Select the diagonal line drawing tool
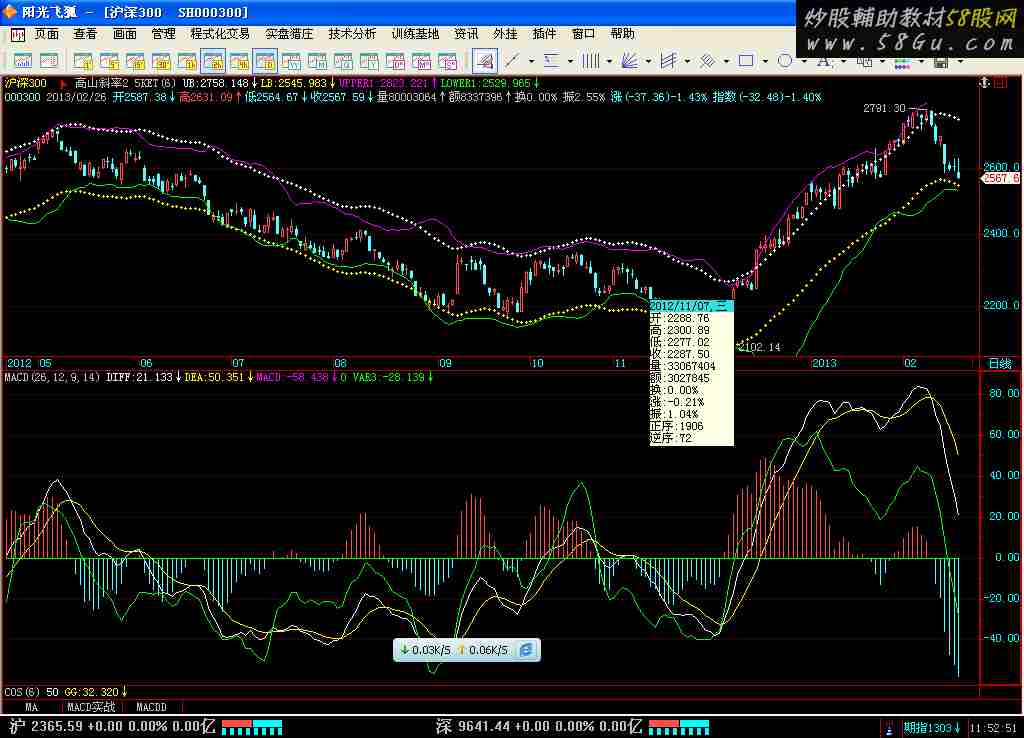 [x=513, y=61]
